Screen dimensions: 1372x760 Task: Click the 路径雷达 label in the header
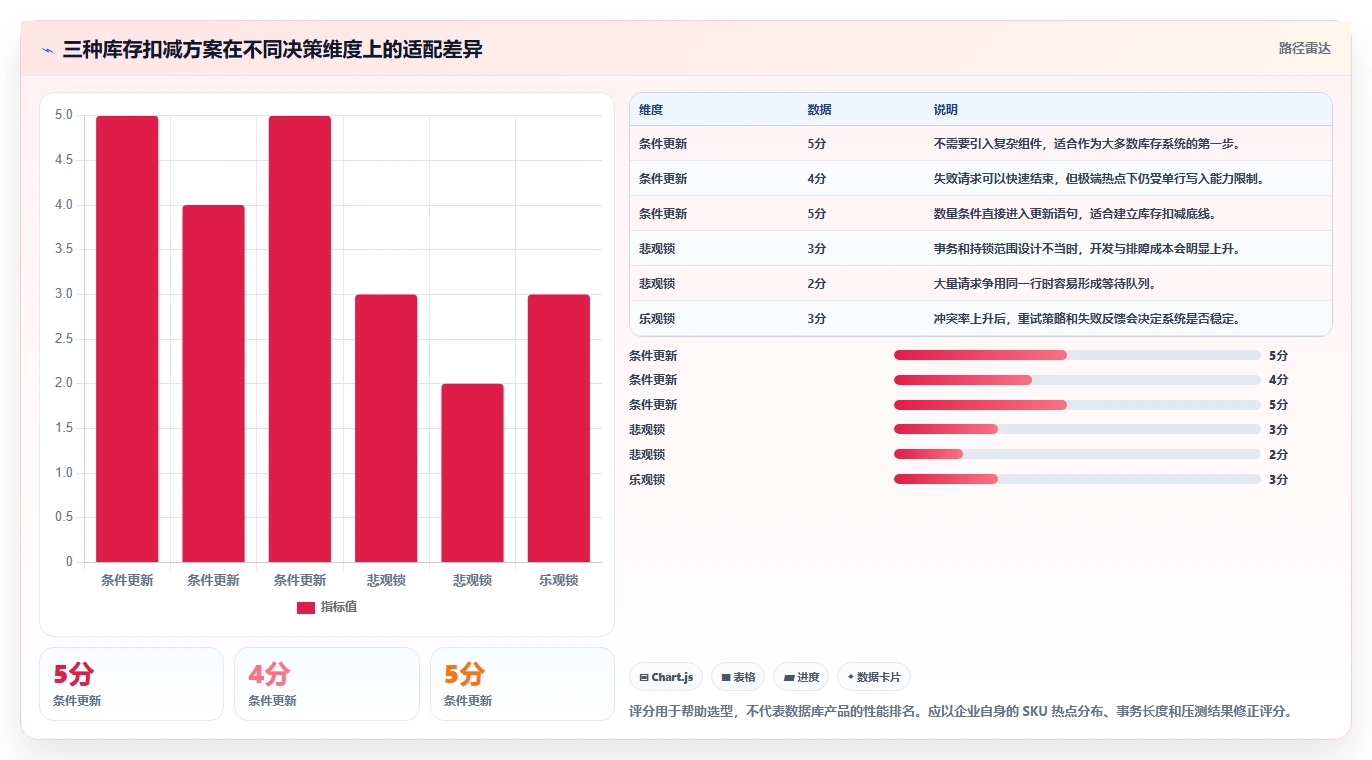(1304, 48)
